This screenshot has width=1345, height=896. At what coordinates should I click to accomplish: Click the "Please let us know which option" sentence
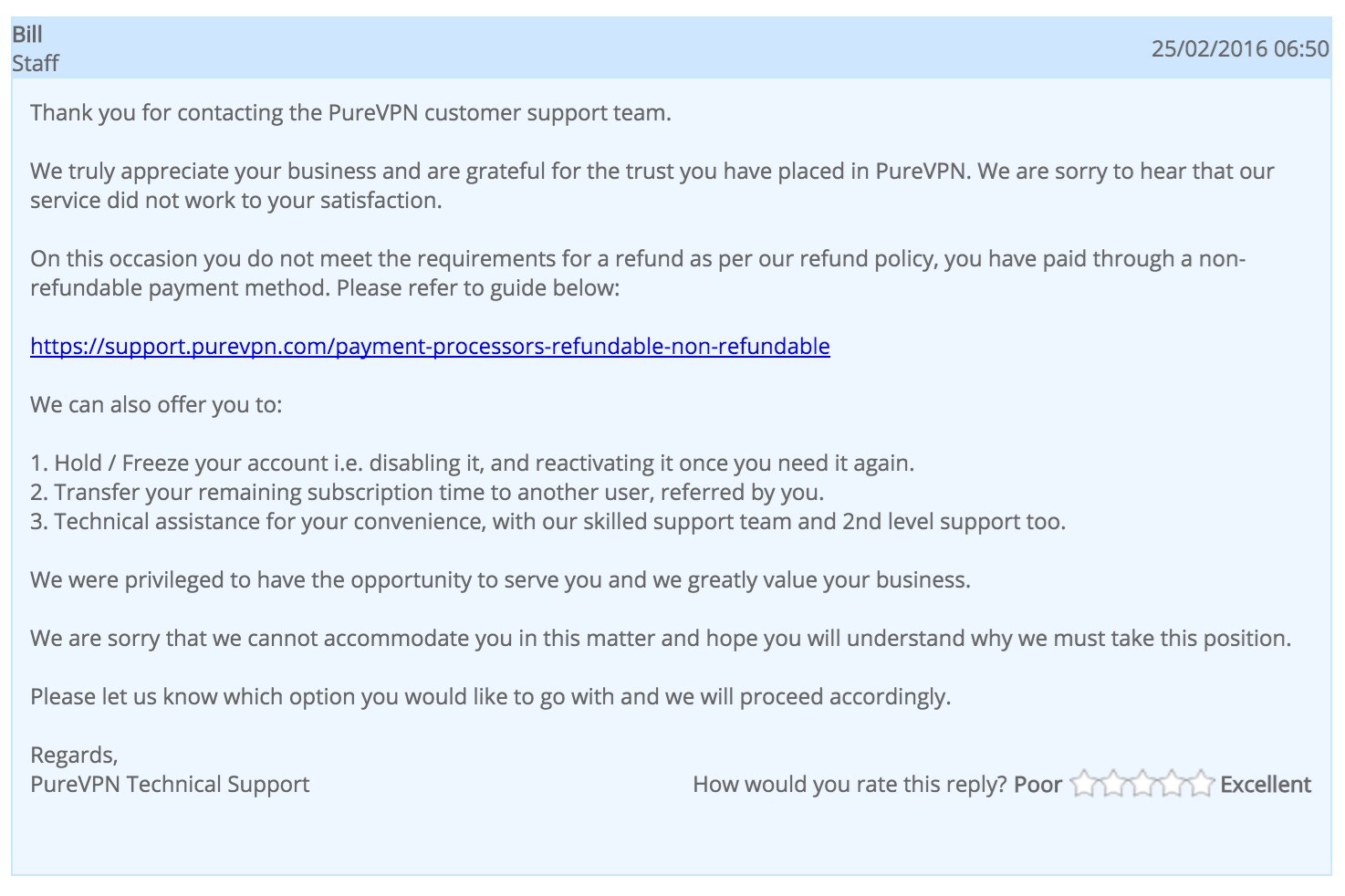click(x=490, y=697)
